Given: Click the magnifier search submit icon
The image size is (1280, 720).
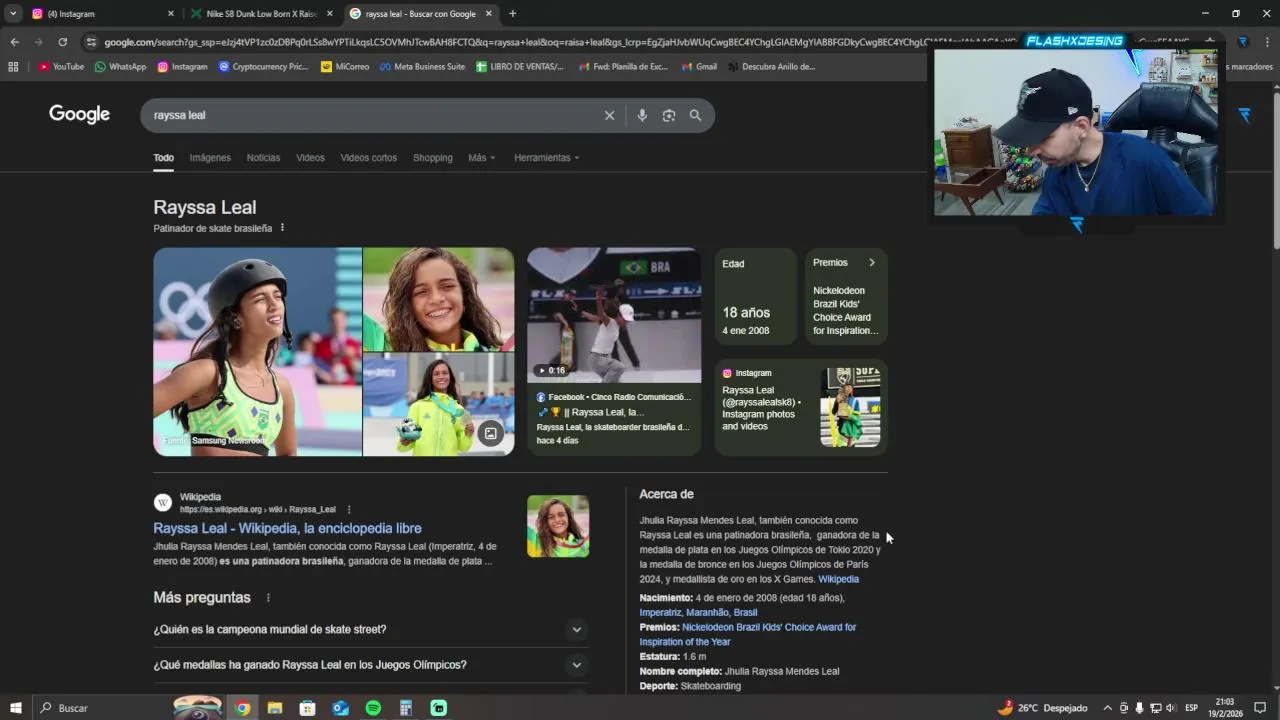Looking at the screenshot, I should [x=695, y=115].
